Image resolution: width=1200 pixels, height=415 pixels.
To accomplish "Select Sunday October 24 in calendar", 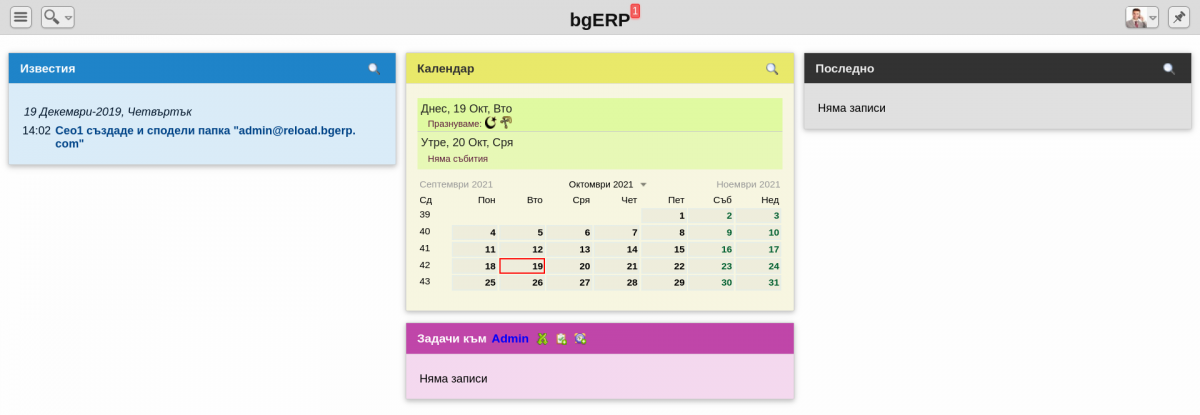I will coord(758,266).
